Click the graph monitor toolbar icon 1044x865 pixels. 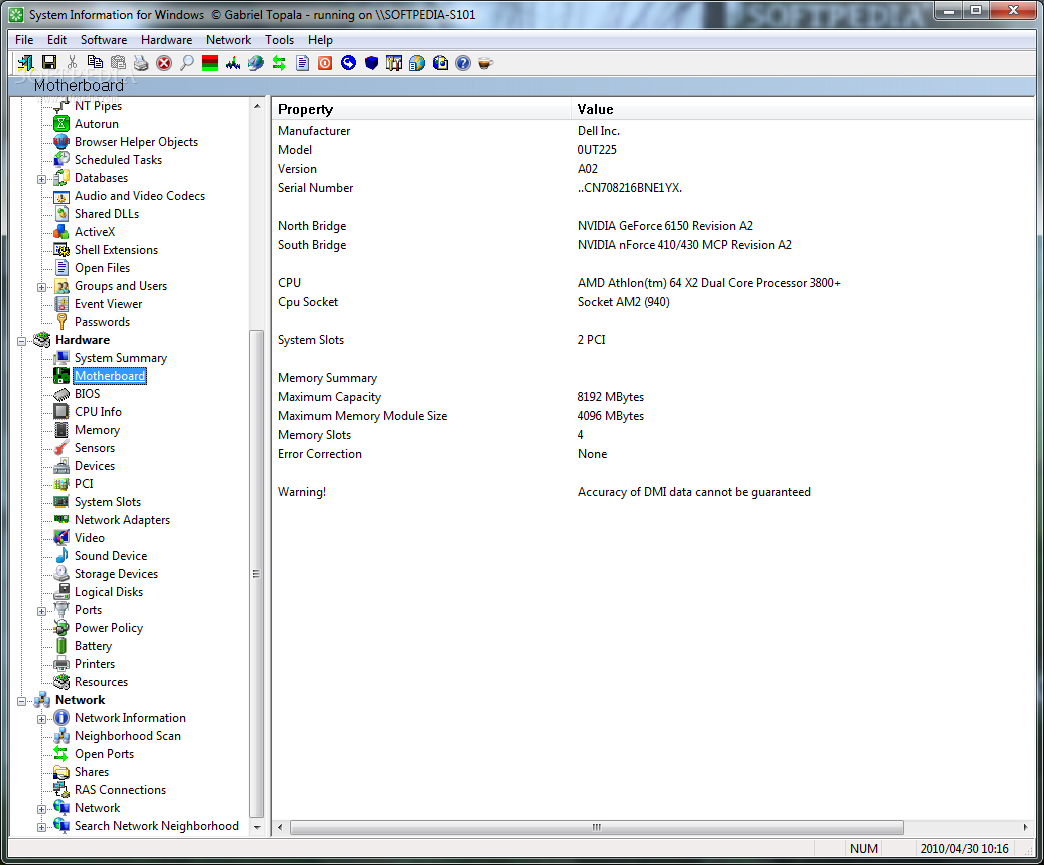233,63
